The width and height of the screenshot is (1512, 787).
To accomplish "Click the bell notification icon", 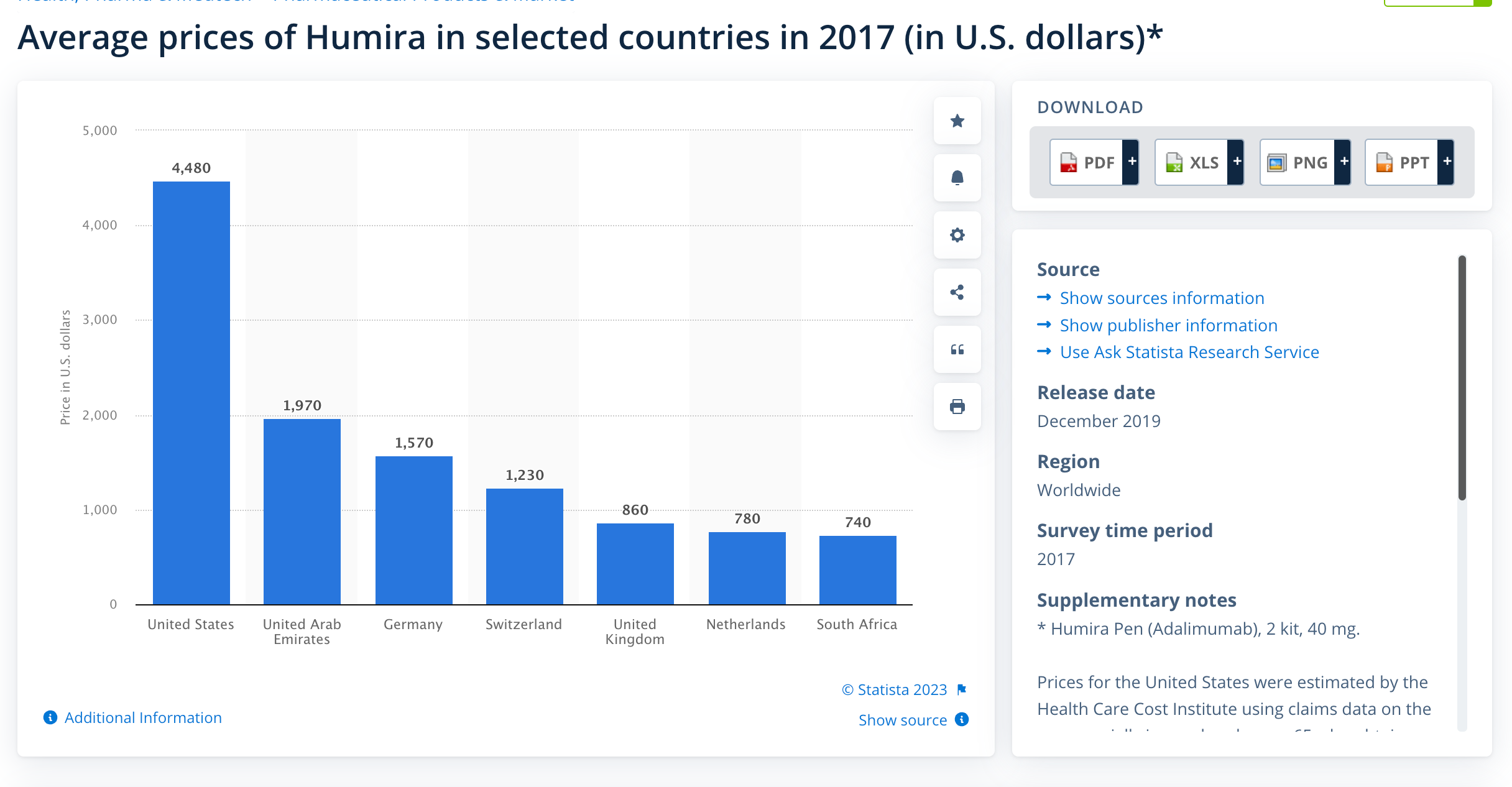I will click(957, 178).
